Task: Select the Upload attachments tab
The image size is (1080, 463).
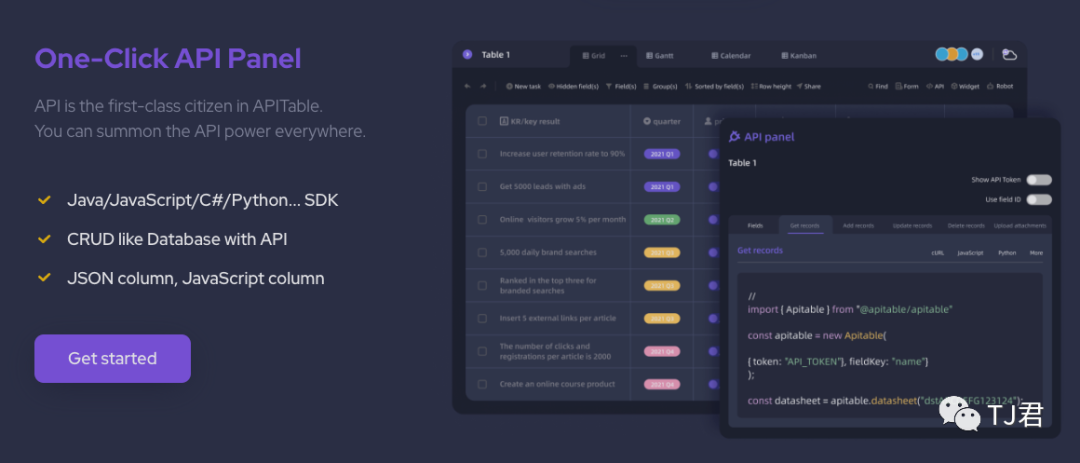Action: click(1019, 225)
